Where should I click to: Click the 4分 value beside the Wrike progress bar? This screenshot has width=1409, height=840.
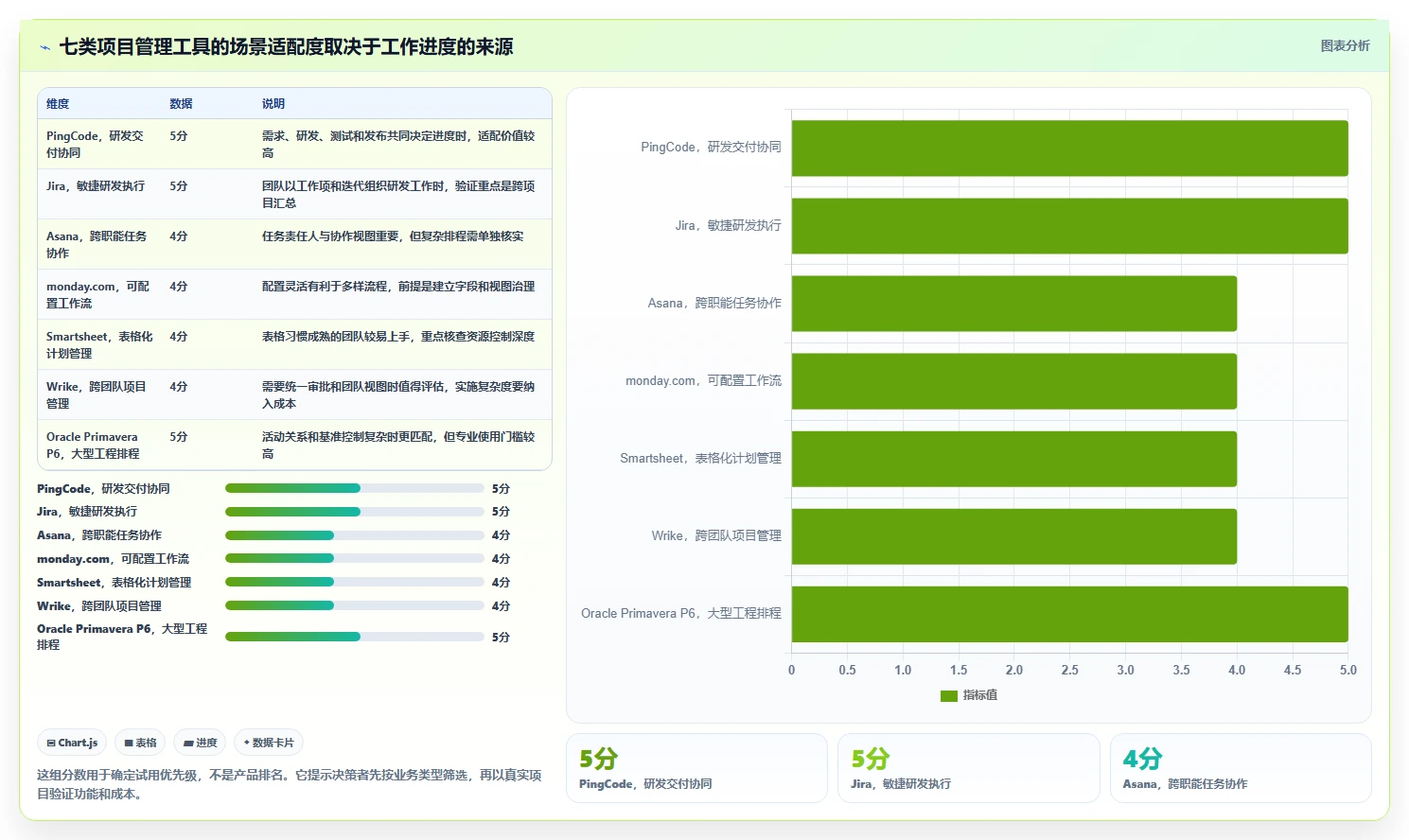point(501,606)
